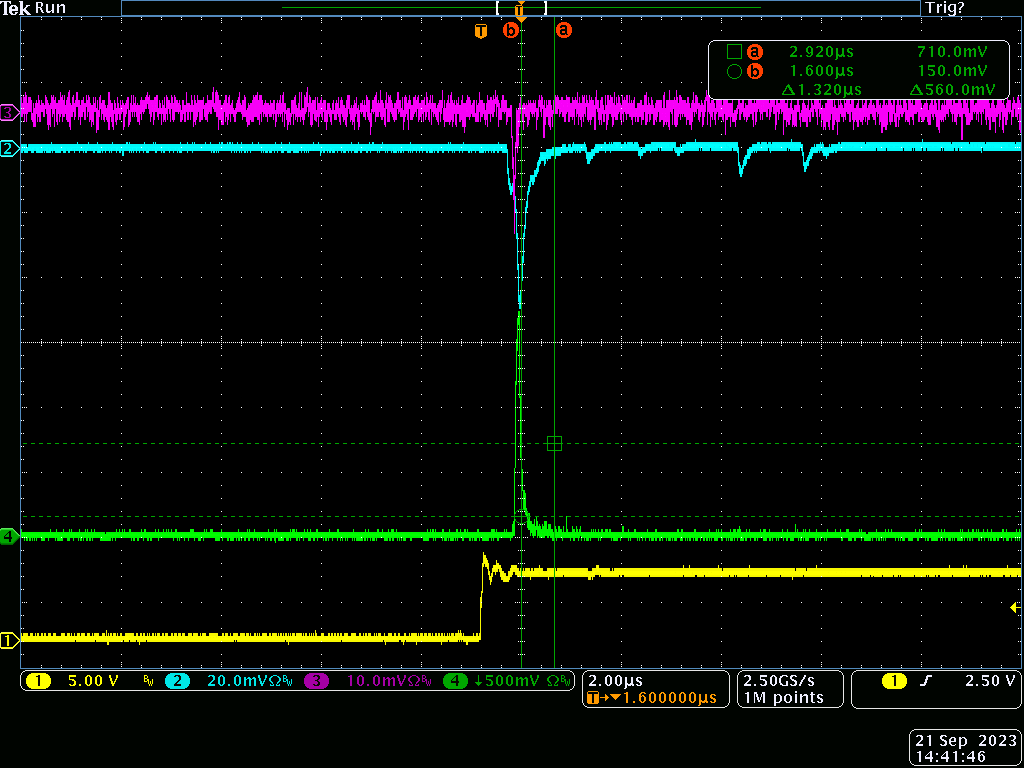Screen dimensions: 1024x768
Task: Click the square cursor marker on waveform
Action: (555, 443)
